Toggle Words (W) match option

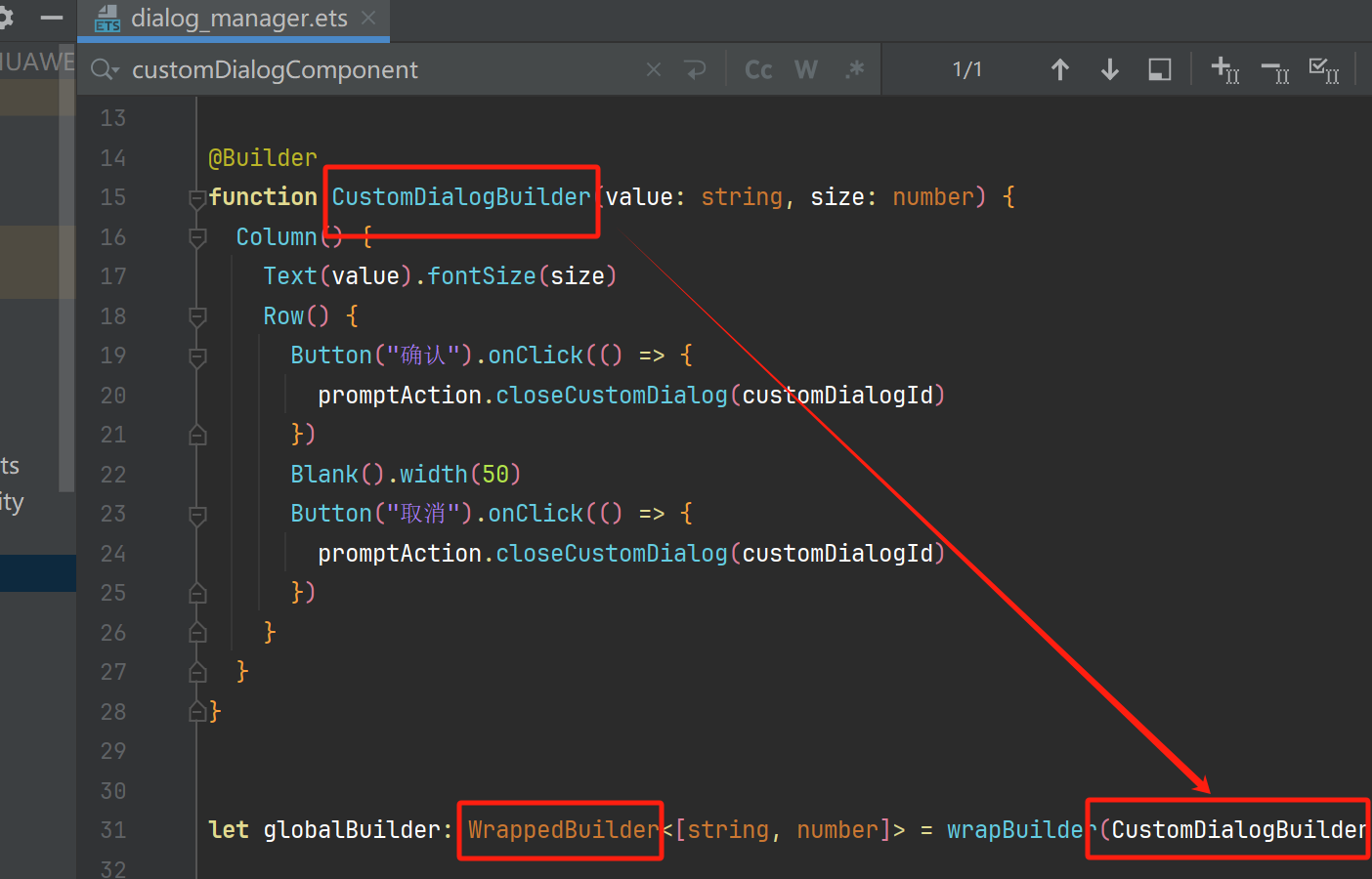(x=806, y=69)
